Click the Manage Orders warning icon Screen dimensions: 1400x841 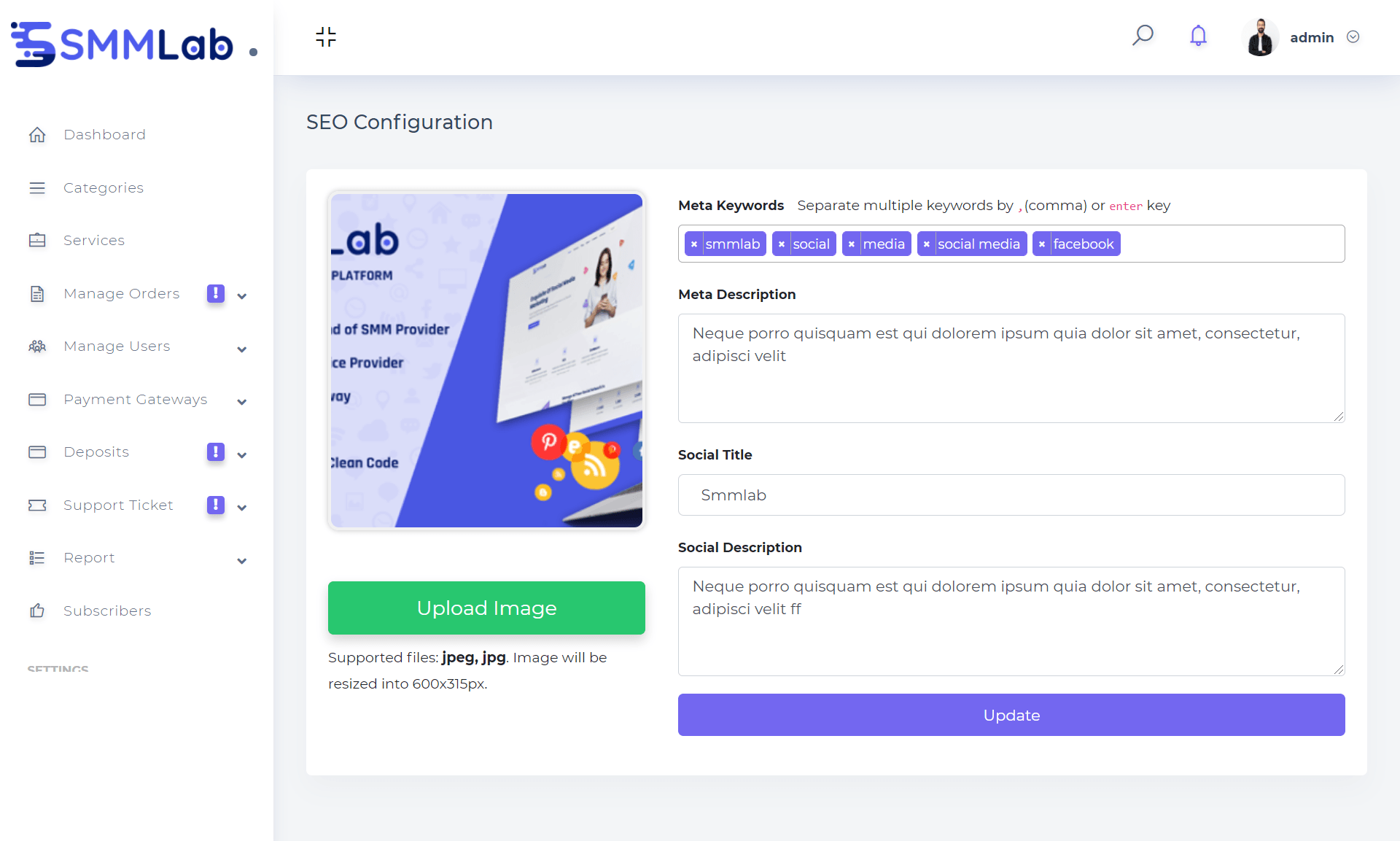[x=215, y=293]
